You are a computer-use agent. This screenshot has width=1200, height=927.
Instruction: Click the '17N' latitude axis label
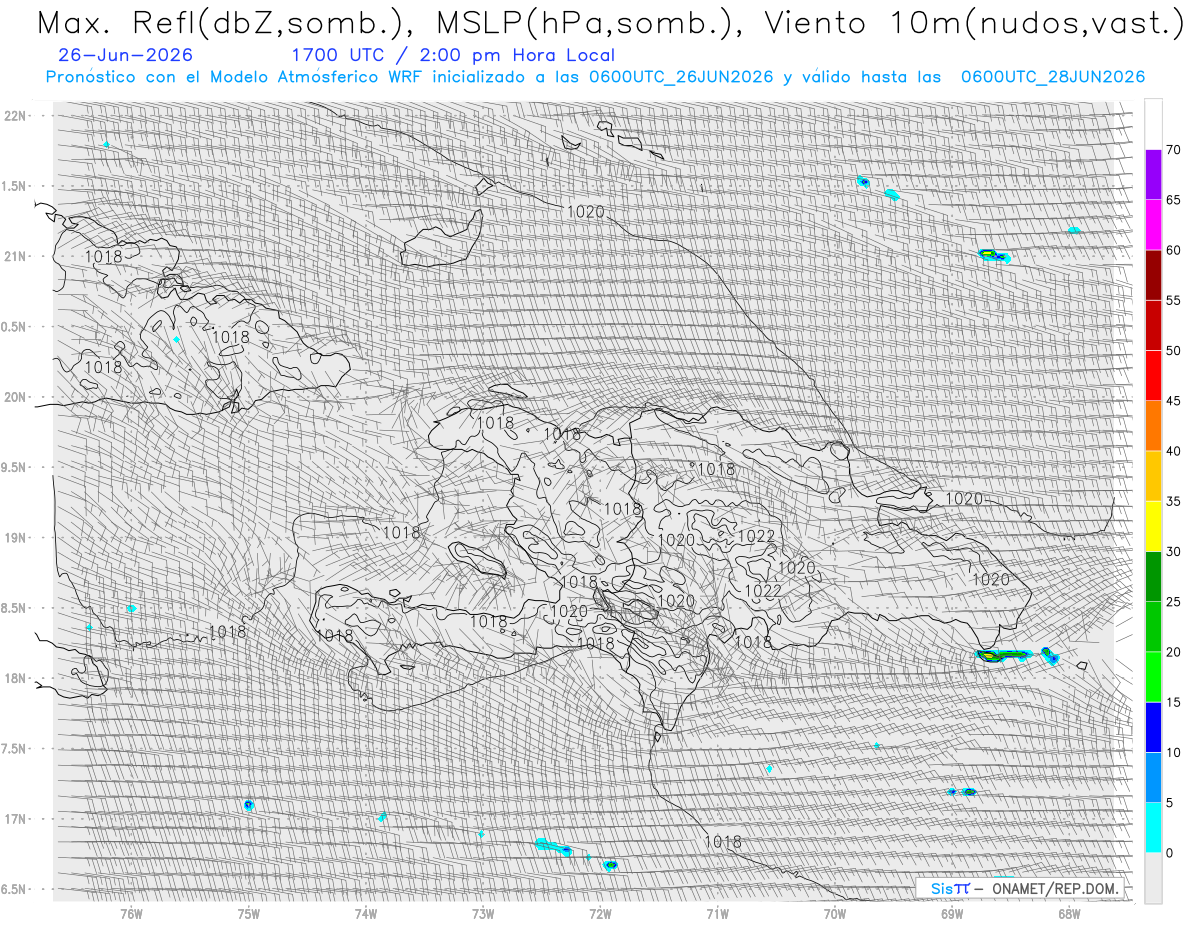[x=14, y=819]
